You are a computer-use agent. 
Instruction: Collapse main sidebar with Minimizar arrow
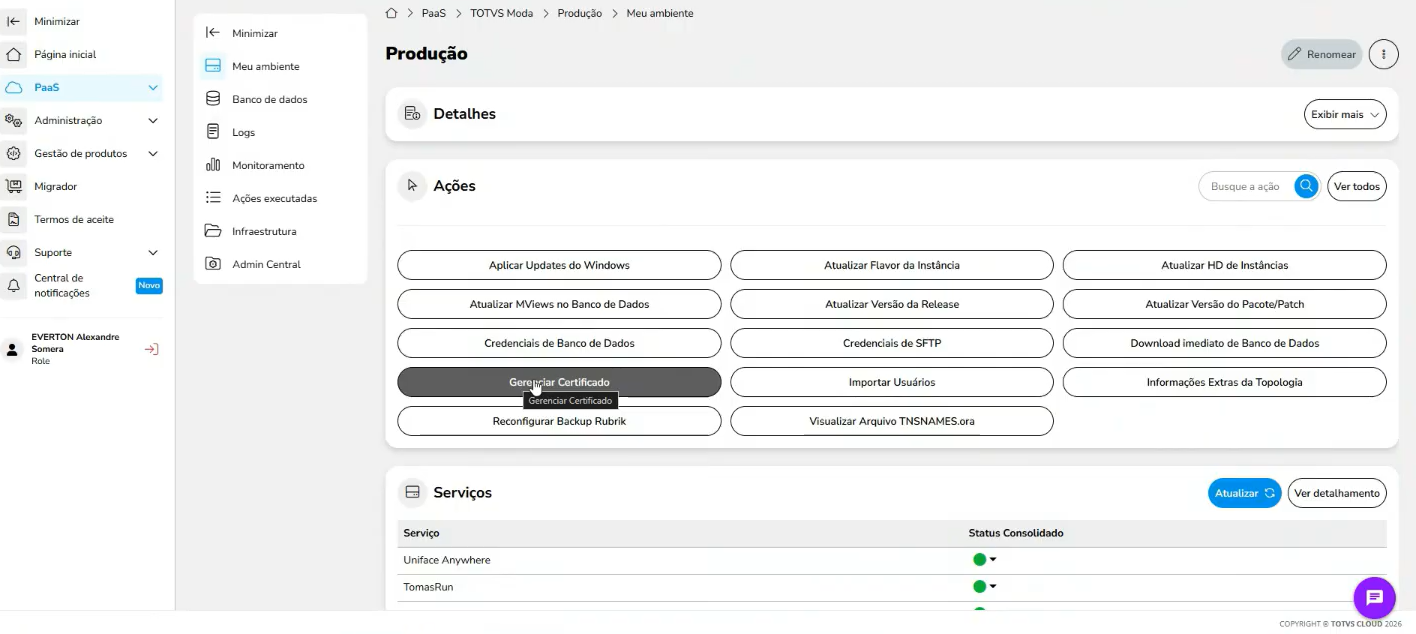[x=14, y=21]
